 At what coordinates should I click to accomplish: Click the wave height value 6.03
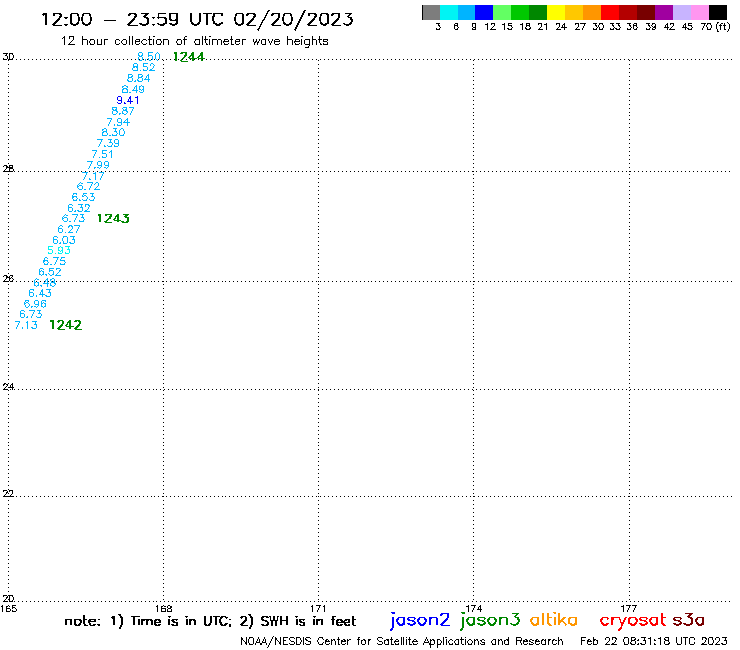coord(64,240)
